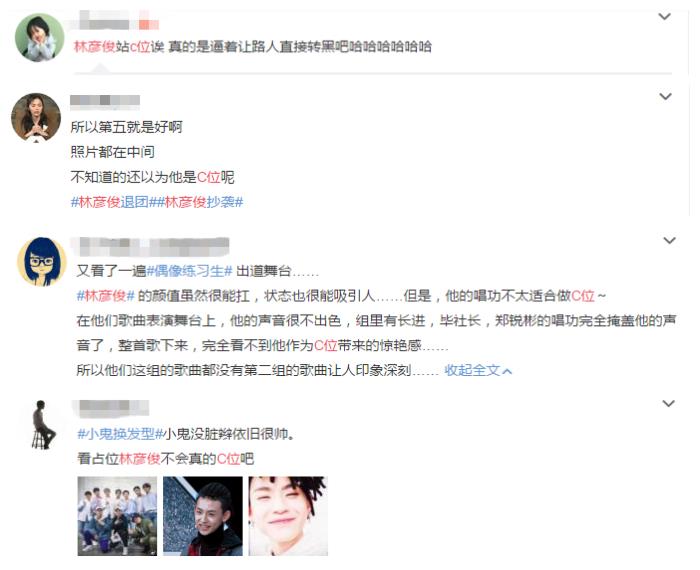This screenshot has width=700, height=570.
Task: Open hashtag #林彦俊# in third post
Action: point(106,295)
